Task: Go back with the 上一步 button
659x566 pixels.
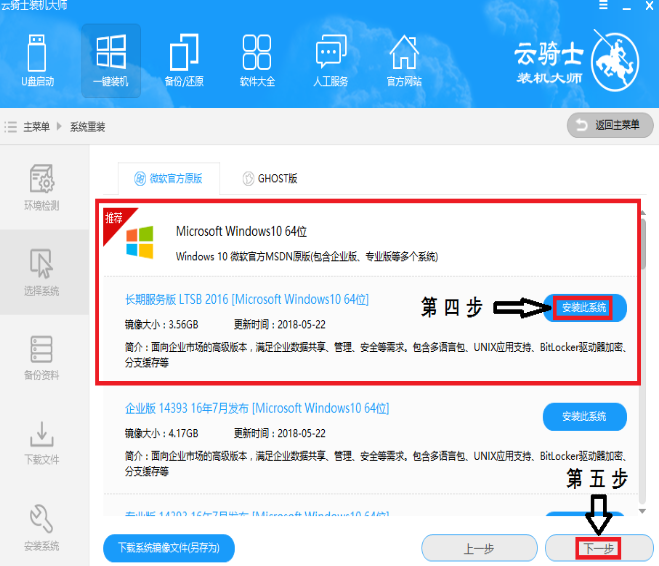Action: (x=479, y=548)
